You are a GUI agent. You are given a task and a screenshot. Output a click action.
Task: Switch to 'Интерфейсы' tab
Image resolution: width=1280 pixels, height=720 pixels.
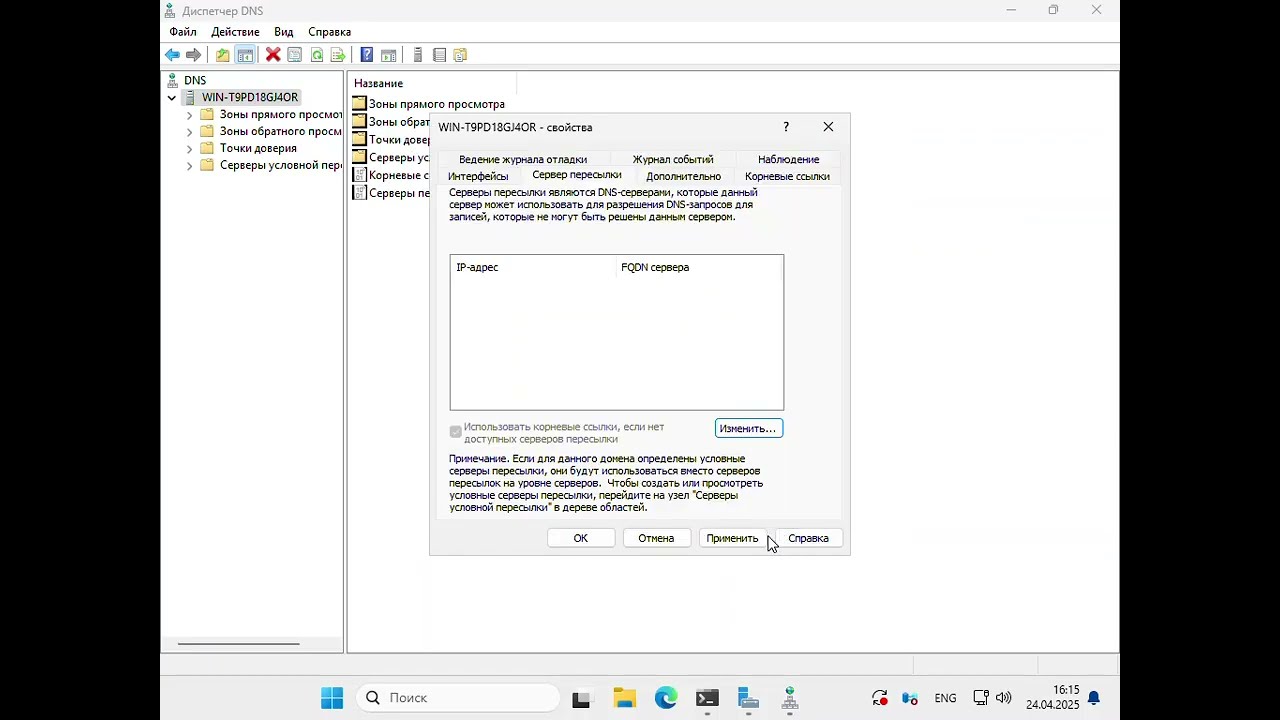click(478, 176)
